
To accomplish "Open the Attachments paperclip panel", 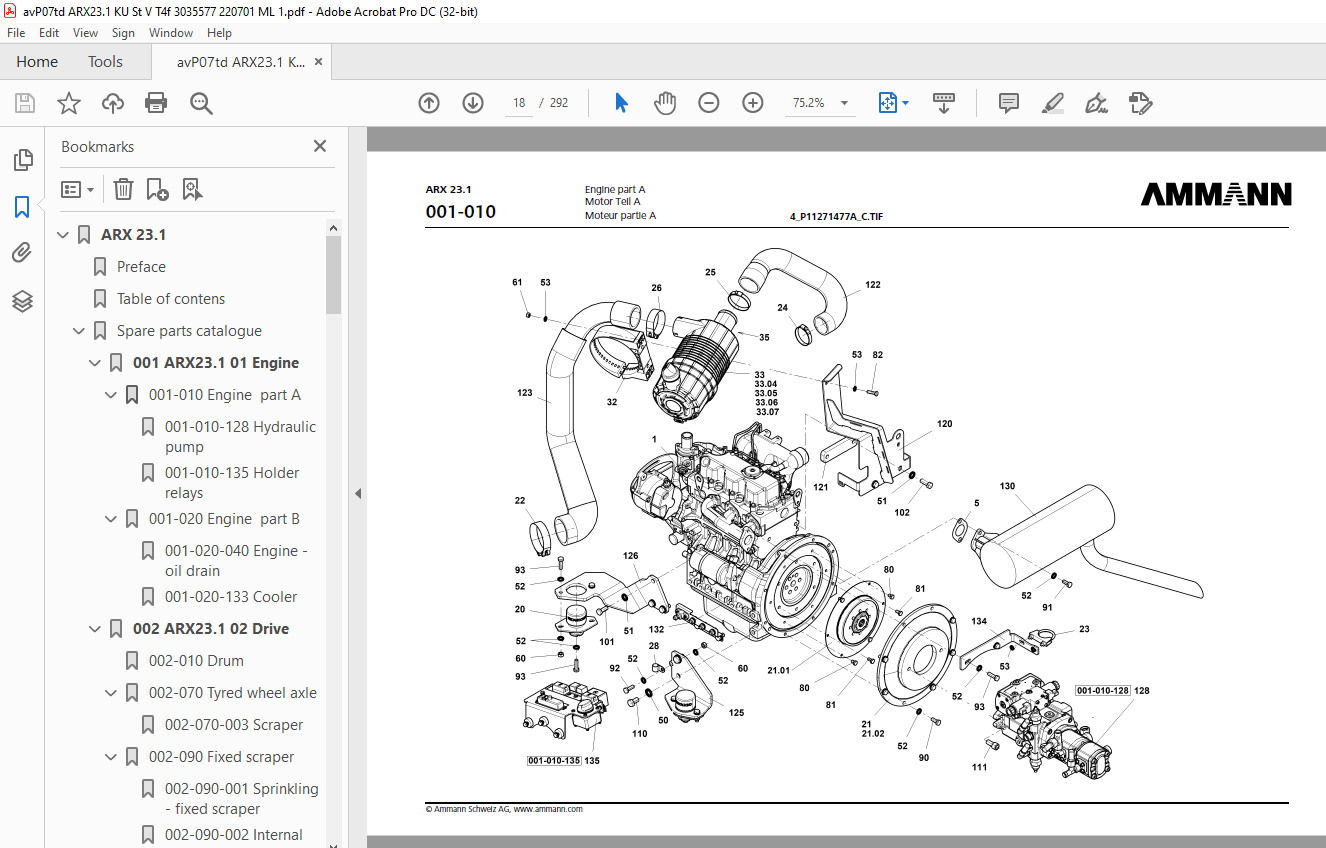I will [x=22, y=253].
